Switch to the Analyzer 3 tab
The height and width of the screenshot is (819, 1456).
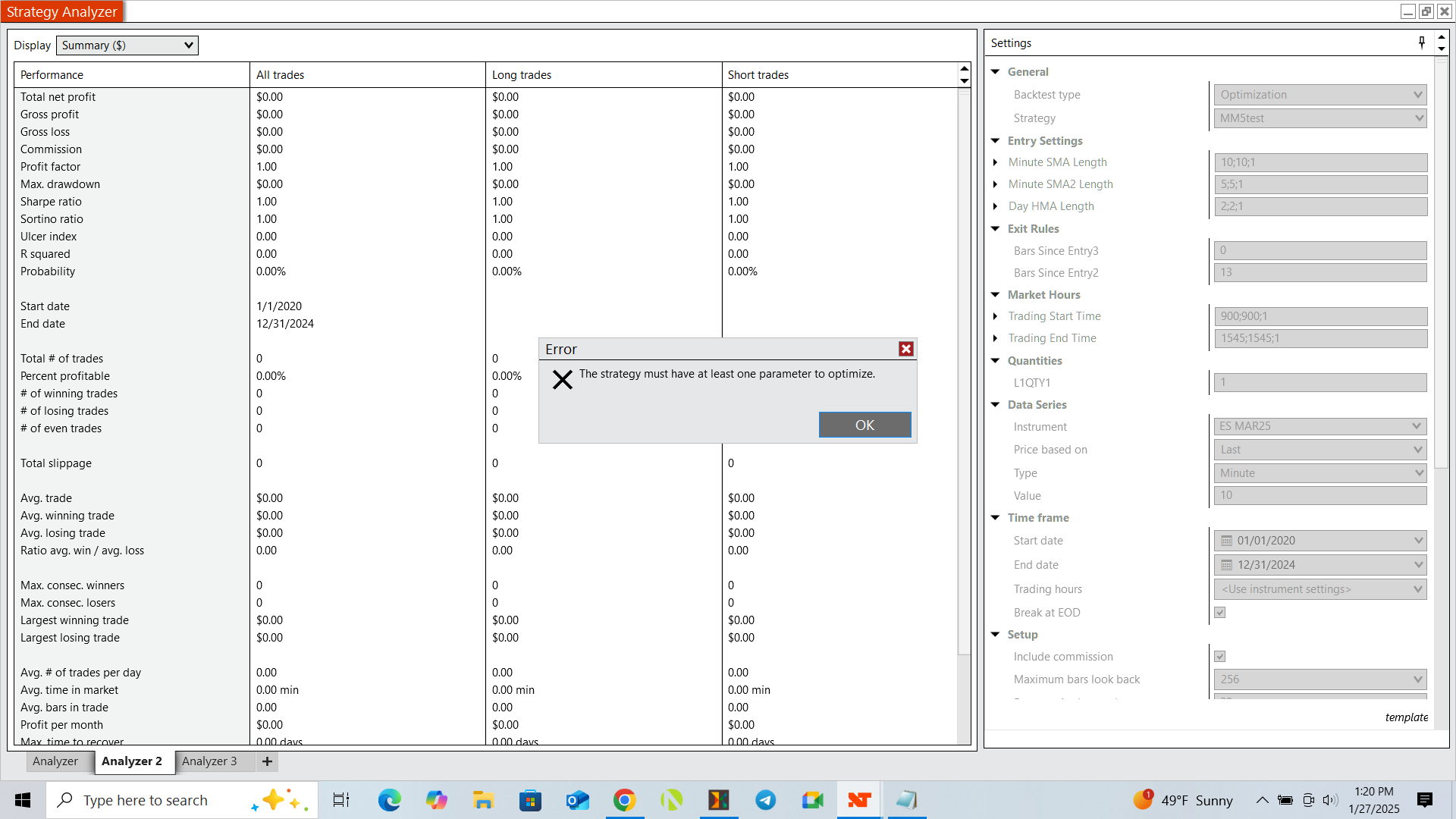(x=209, y=761)
